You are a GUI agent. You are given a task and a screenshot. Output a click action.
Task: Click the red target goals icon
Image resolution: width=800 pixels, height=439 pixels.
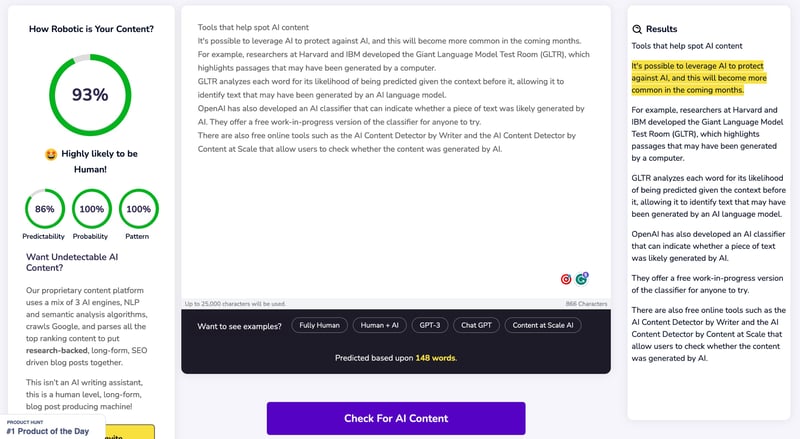(x=566, y=279)
